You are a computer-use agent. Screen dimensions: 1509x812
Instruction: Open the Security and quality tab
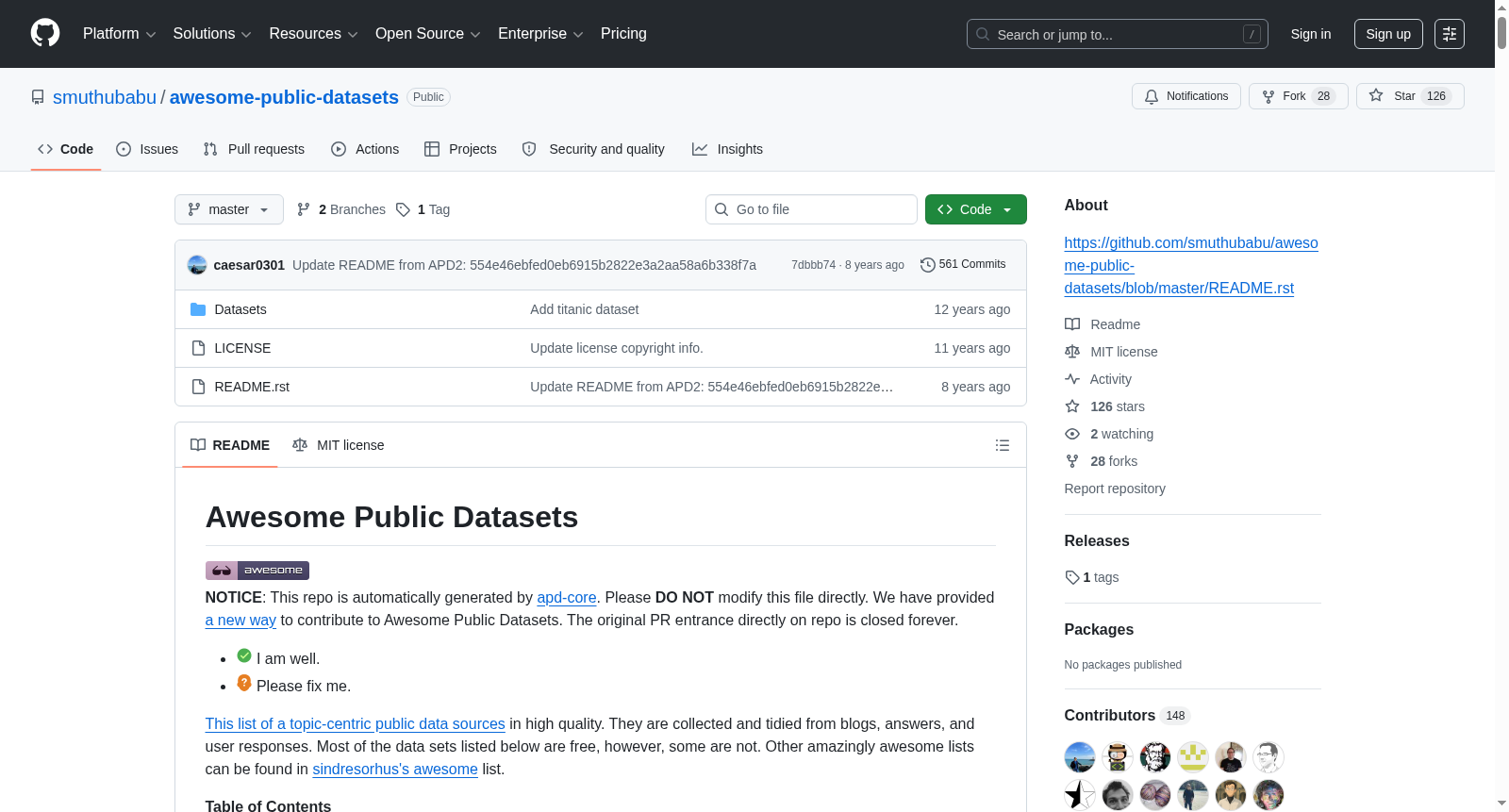point(593,149)
